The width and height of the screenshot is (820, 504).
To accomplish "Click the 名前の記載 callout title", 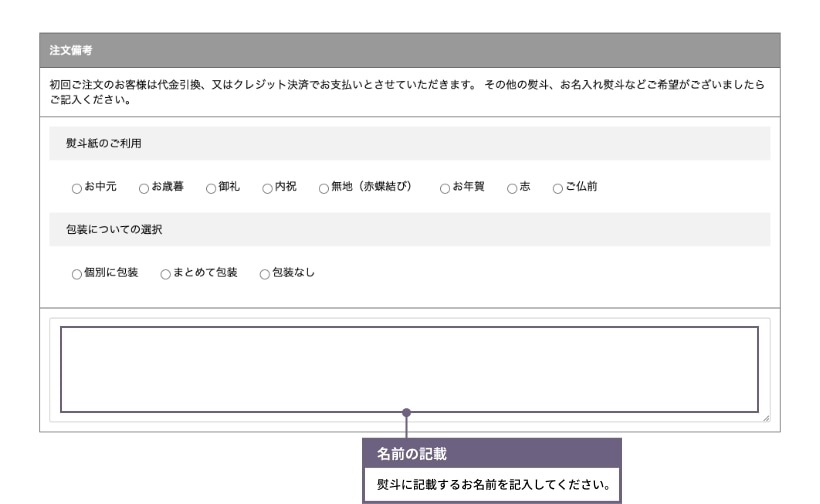I will pos(411,453).
